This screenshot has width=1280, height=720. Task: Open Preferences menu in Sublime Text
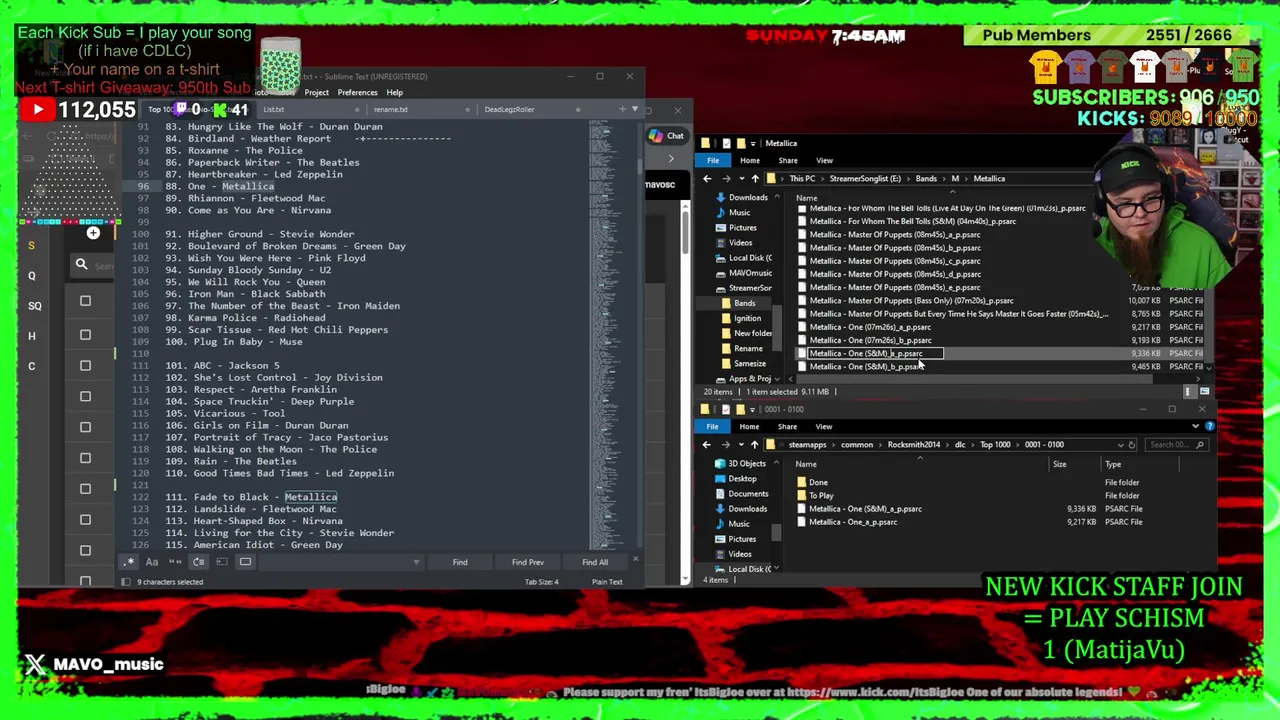pyautogui.click(x=357, y=92)
